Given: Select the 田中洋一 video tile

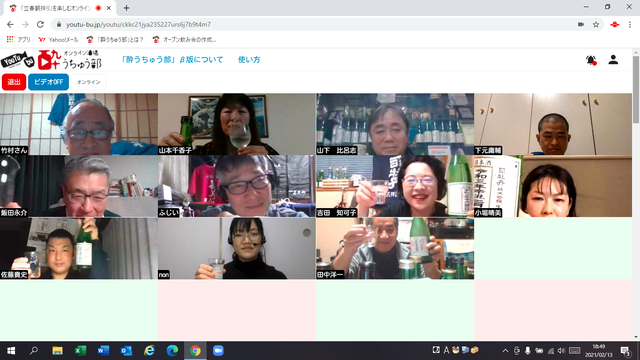Looking at the screenshot, I should 395,248.
